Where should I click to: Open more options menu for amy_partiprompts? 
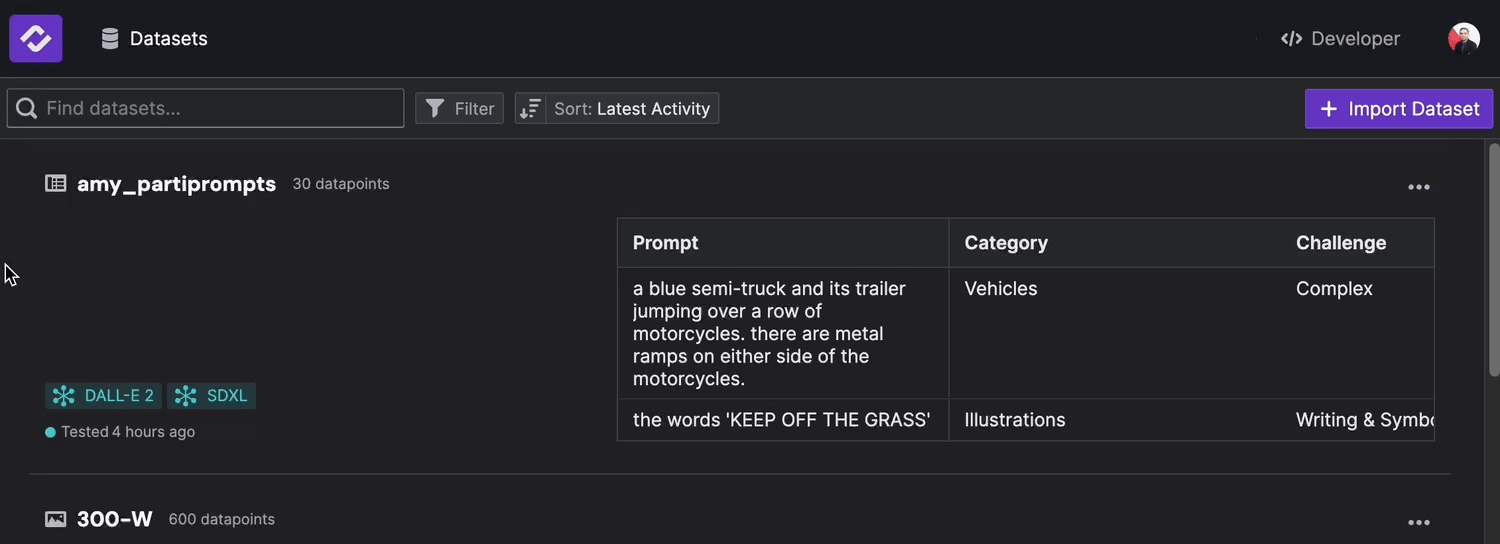pyautogui.click(x=1418, y=187)
